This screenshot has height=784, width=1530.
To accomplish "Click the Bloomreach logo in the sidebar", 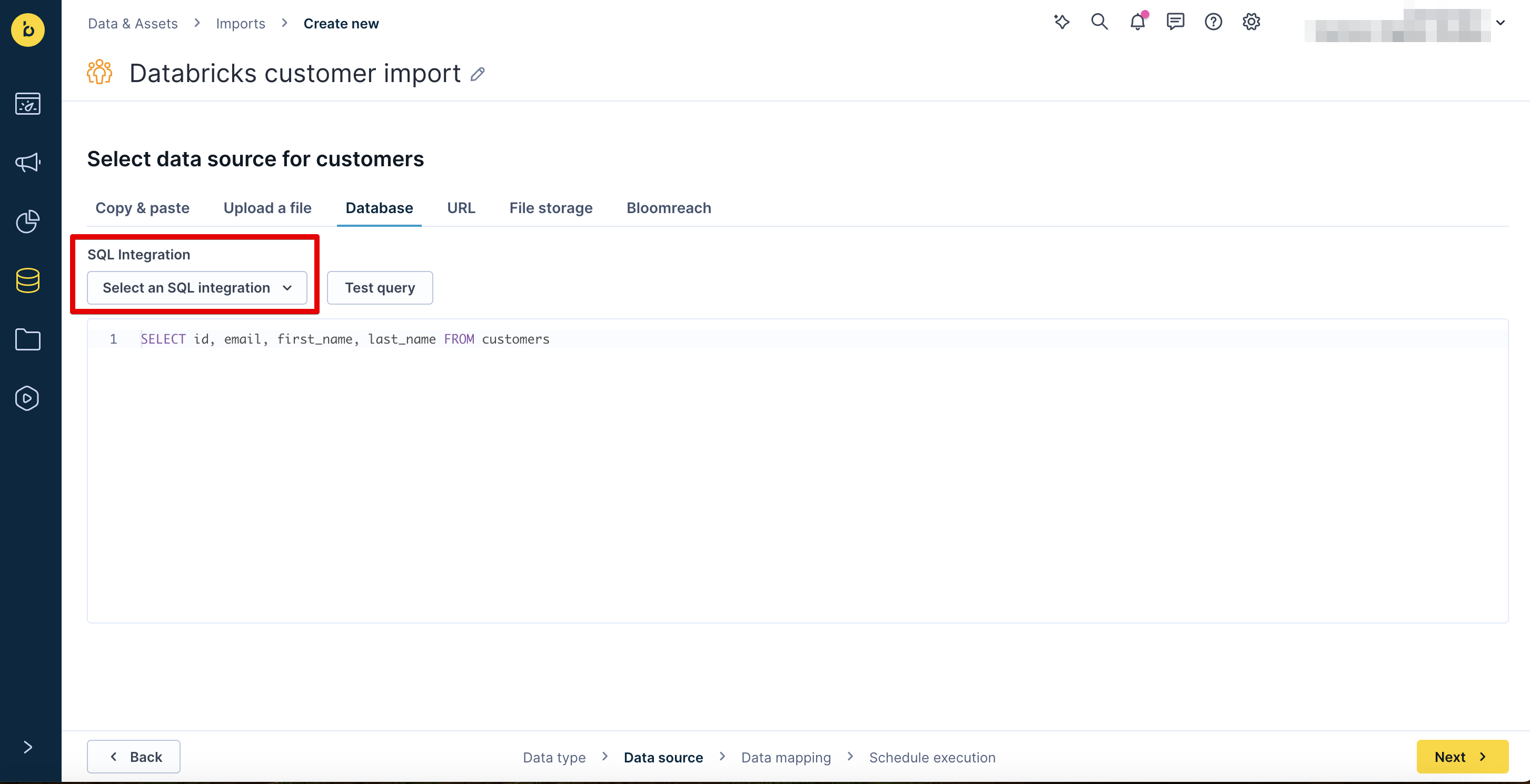I will pos(28,29).
